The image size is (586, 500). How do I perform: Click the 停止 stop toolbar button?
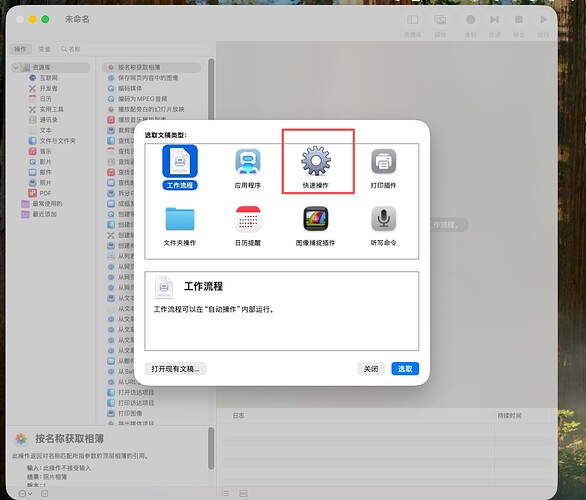(x=519, y=19)
